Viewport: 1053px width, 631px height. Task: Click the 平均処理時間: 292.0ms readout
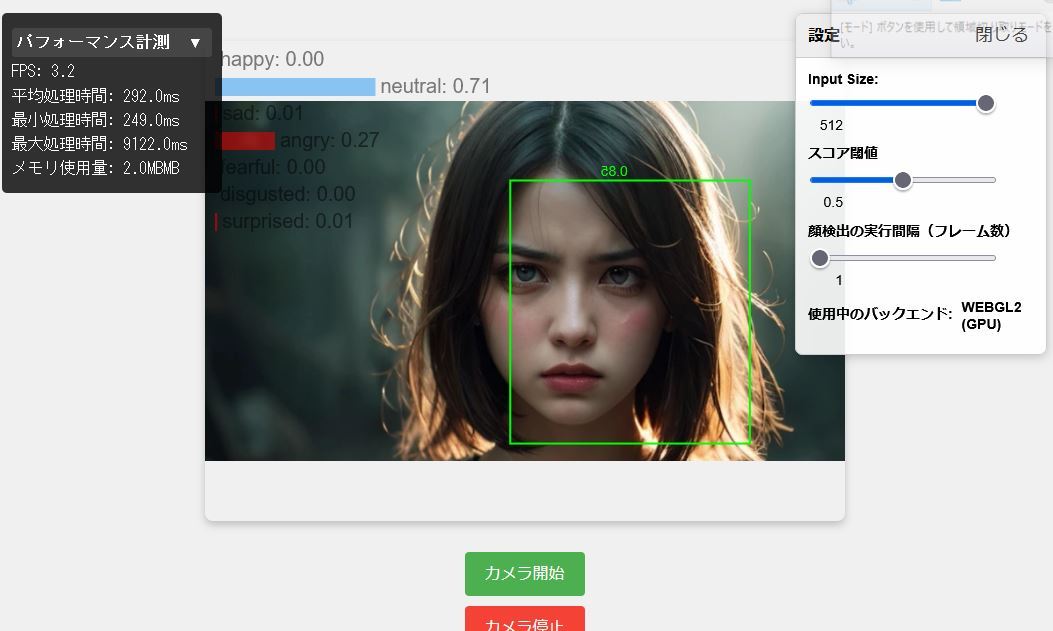[x=95, y=96]
